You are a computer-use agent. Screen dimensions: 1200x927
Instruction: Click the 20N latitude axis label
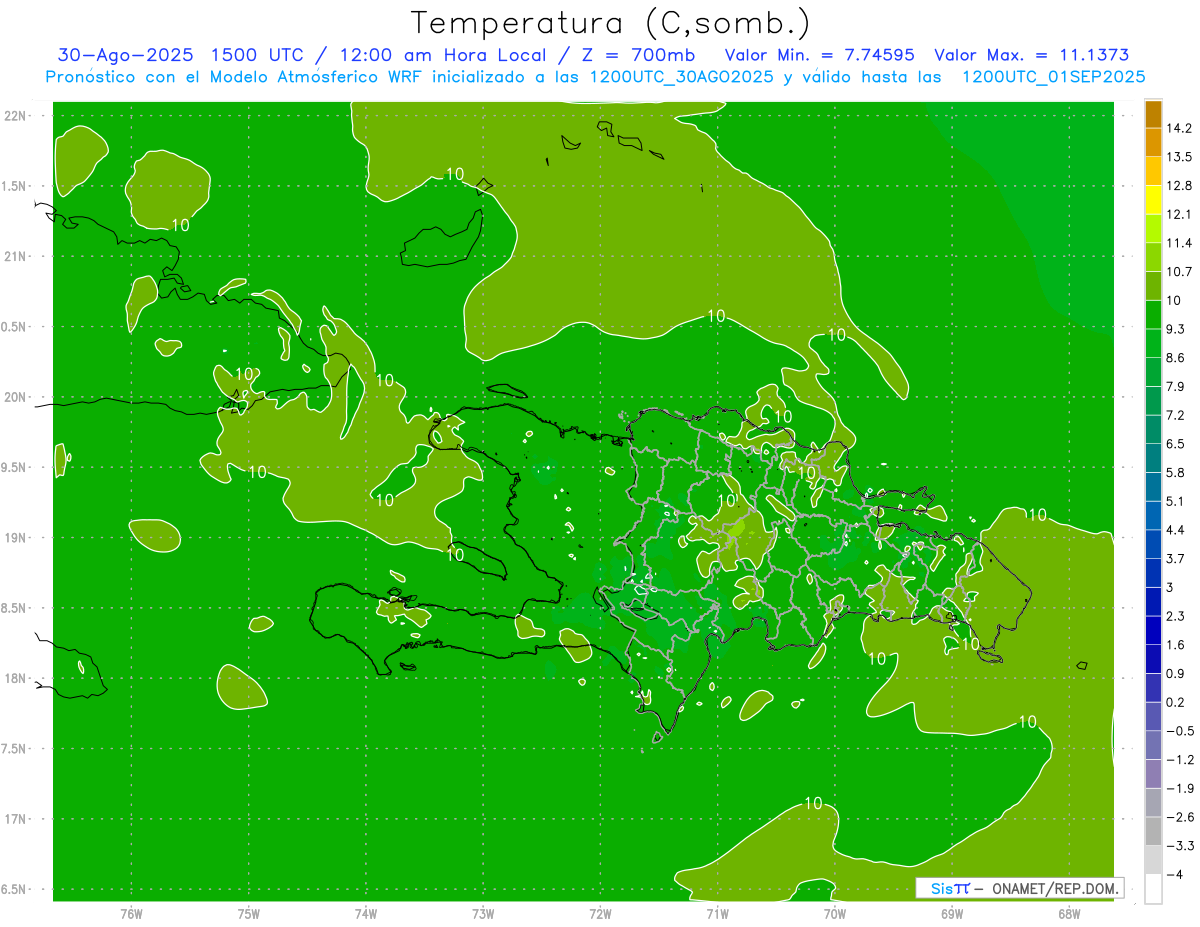(15, 397)
